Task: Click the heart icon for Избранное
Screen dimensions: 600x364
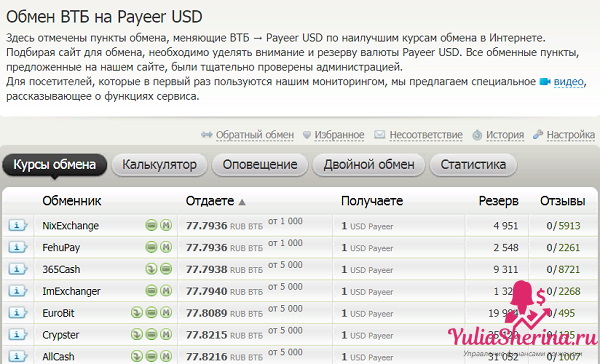Action: pyautogui.click(x=307, y=135)
